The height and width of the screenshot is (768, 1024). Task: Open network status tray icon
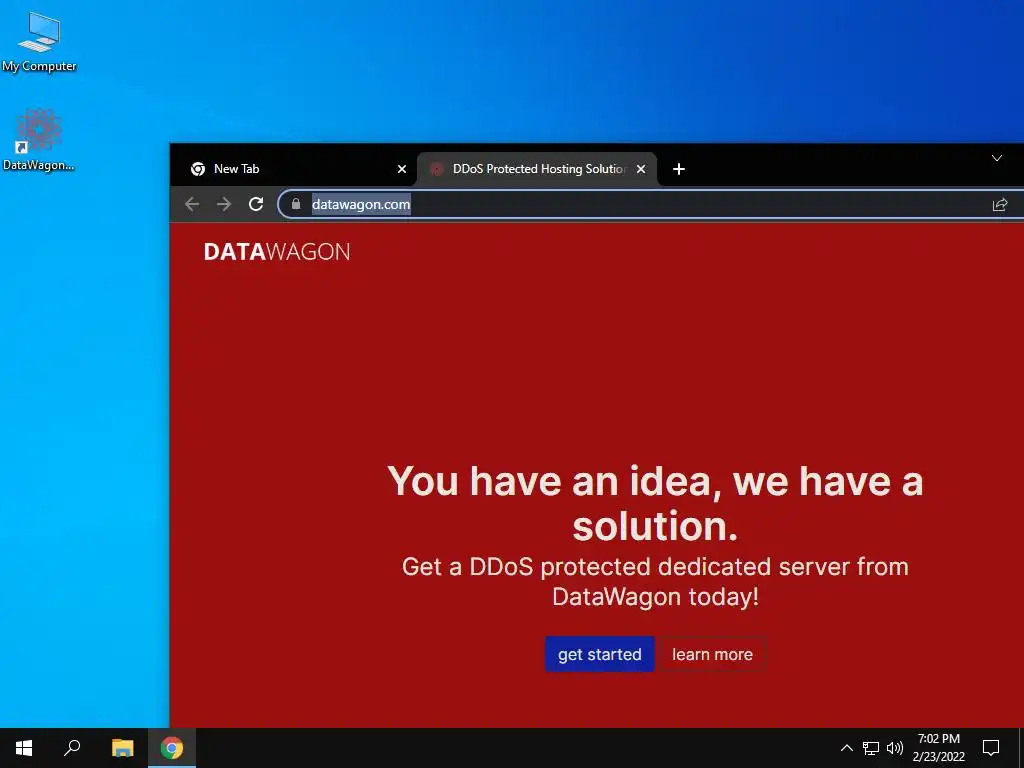(871, 748)
